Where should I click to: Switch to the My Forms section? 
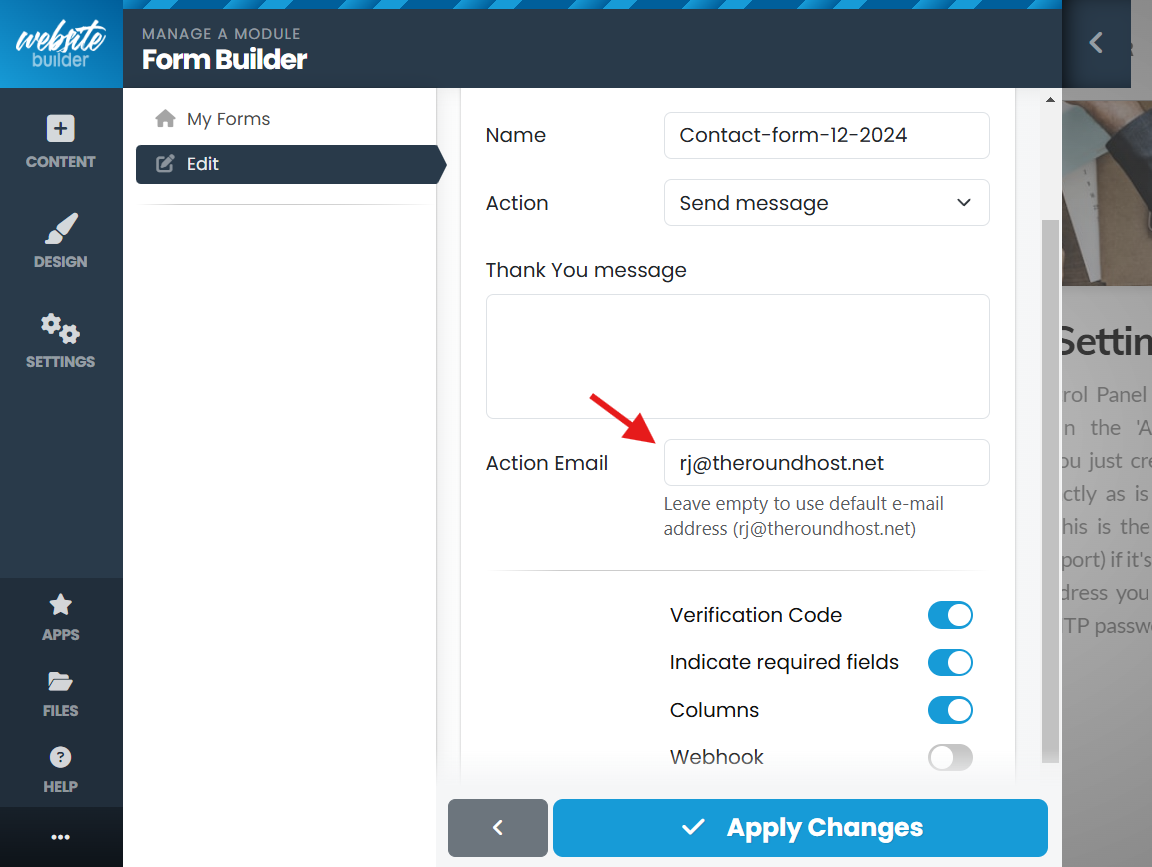click(227, 118)
